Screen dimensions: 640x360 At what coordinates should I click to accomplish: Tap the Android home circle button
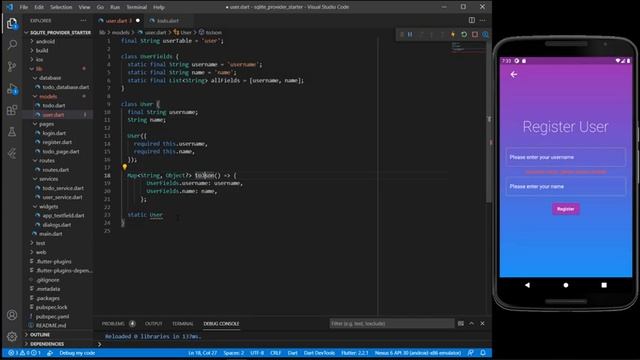tap(566, 285)
